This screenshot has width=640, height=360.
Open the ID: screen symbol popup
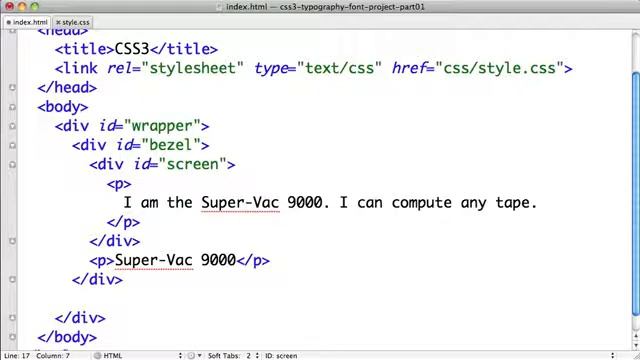440,356
